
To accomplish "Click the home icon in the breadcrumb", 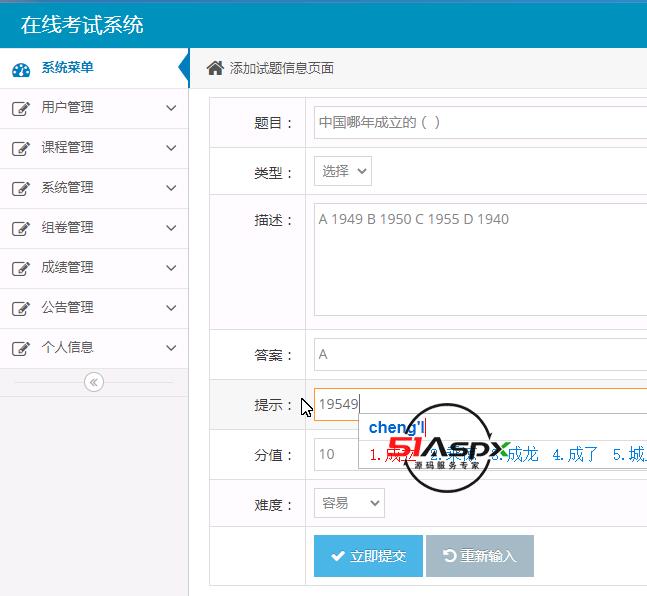I will 215,68.
